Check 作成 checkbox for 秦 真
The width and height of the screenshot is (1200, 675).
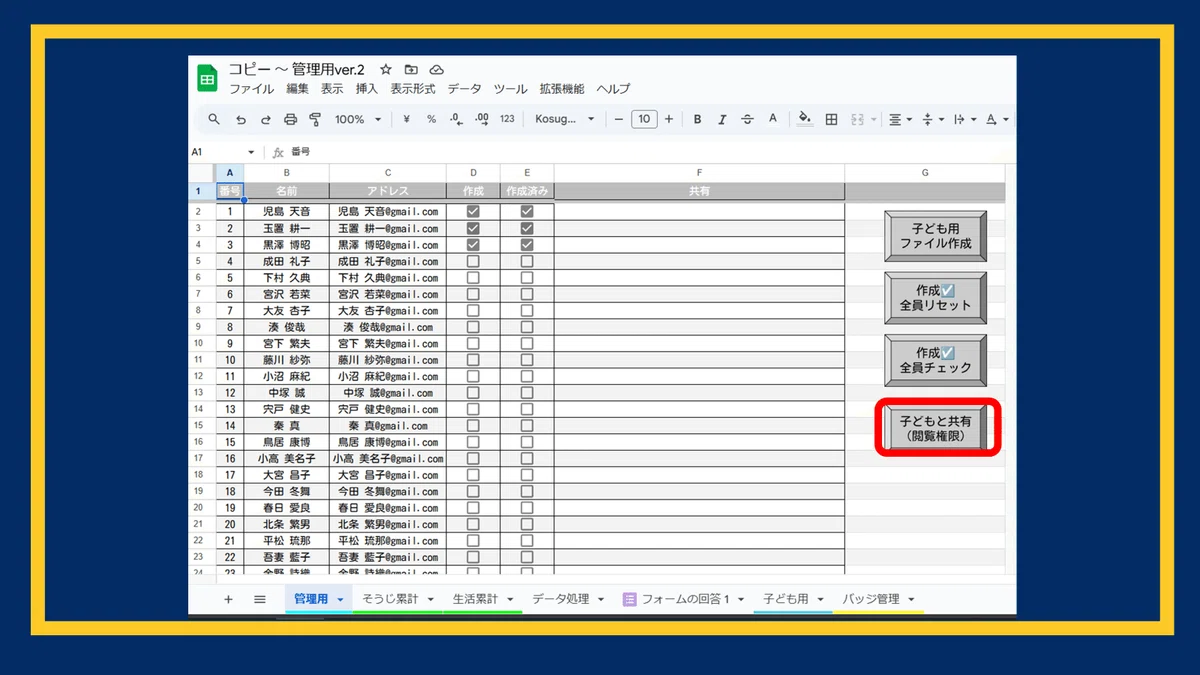473,425
